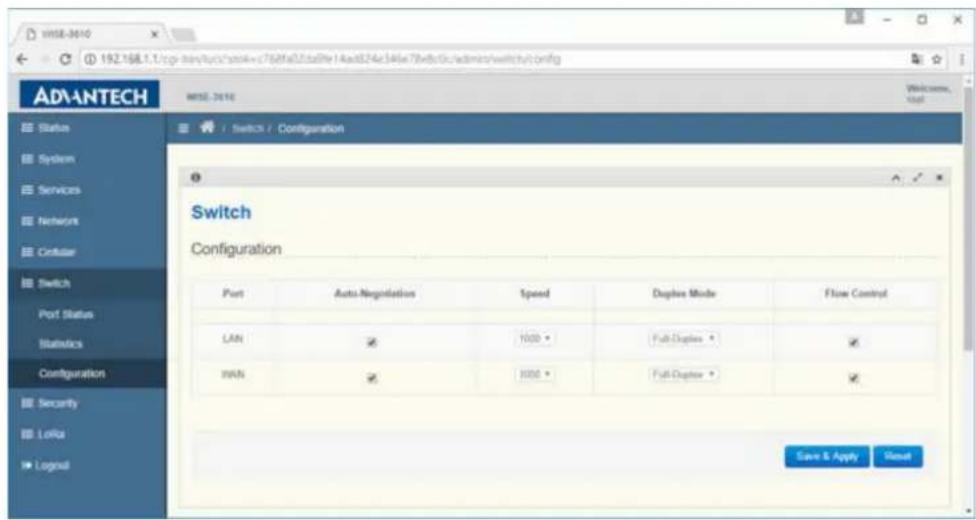976x520 pixels.
Task: Toggle WAN Auto-Negotiation checkbox
Action: 372,378
